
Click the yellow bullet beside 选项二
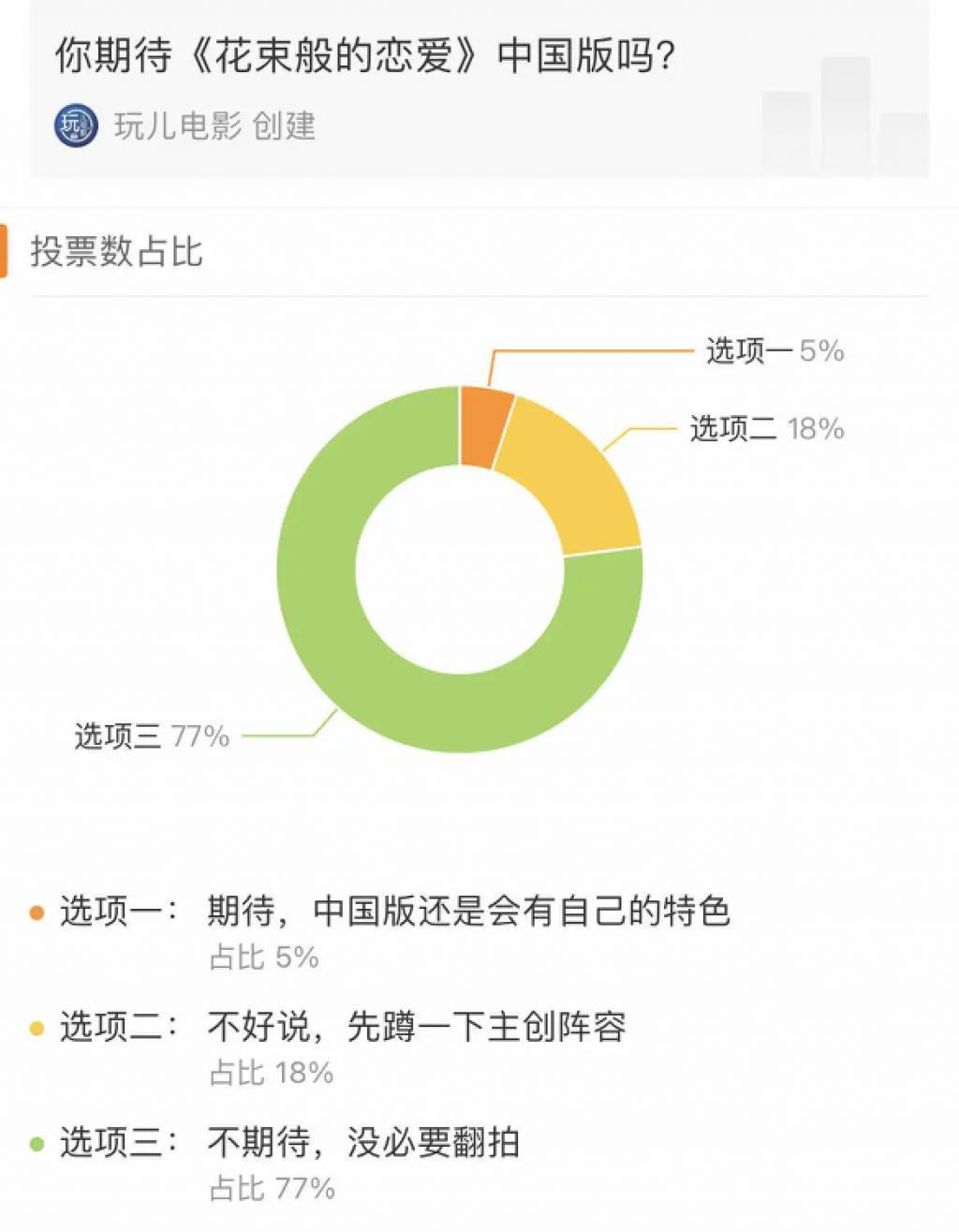[37, 1027]
